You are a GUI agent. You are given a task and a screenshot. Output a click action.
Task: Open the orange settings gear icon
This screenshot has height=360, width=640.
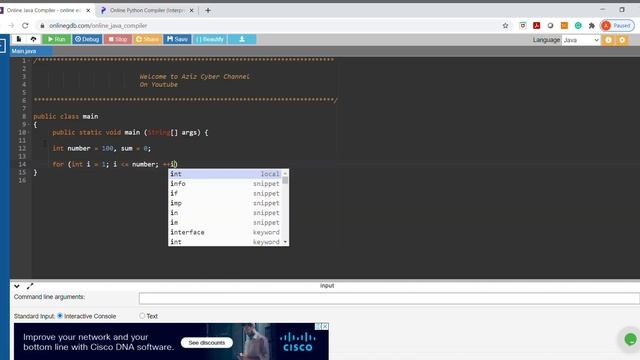pyautogui.click(x=622, y=40)
